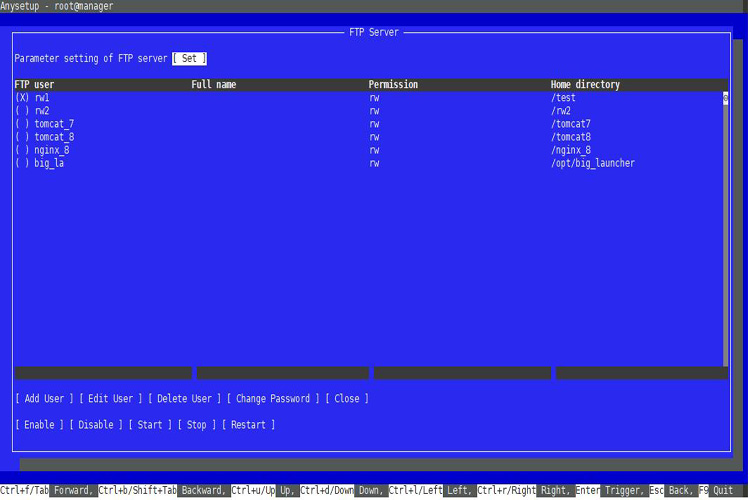
Task: Click the /rw2 home directory cell
Action: 561,111
